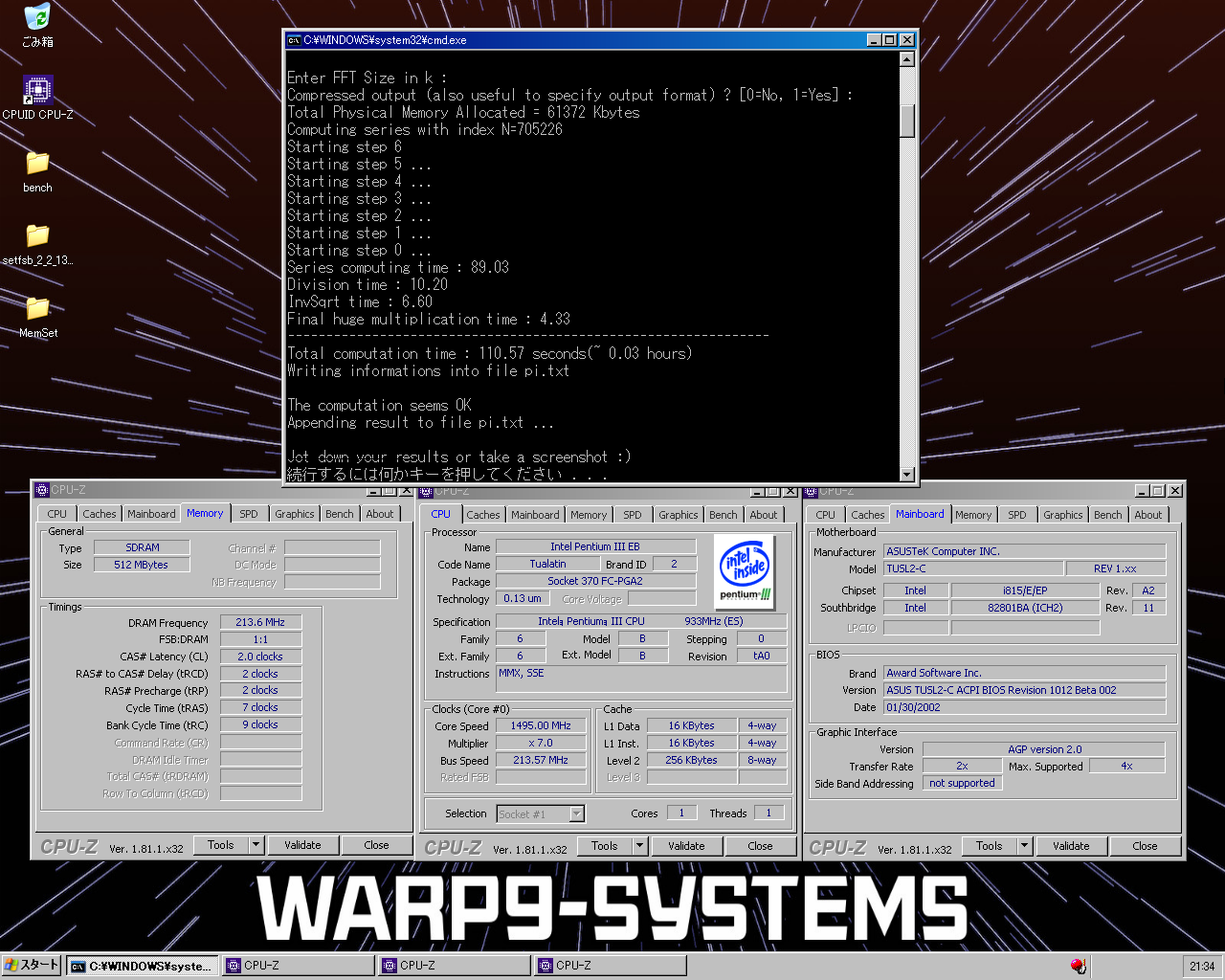Open Memory tab in right CPU-Z window

(973, 515)
